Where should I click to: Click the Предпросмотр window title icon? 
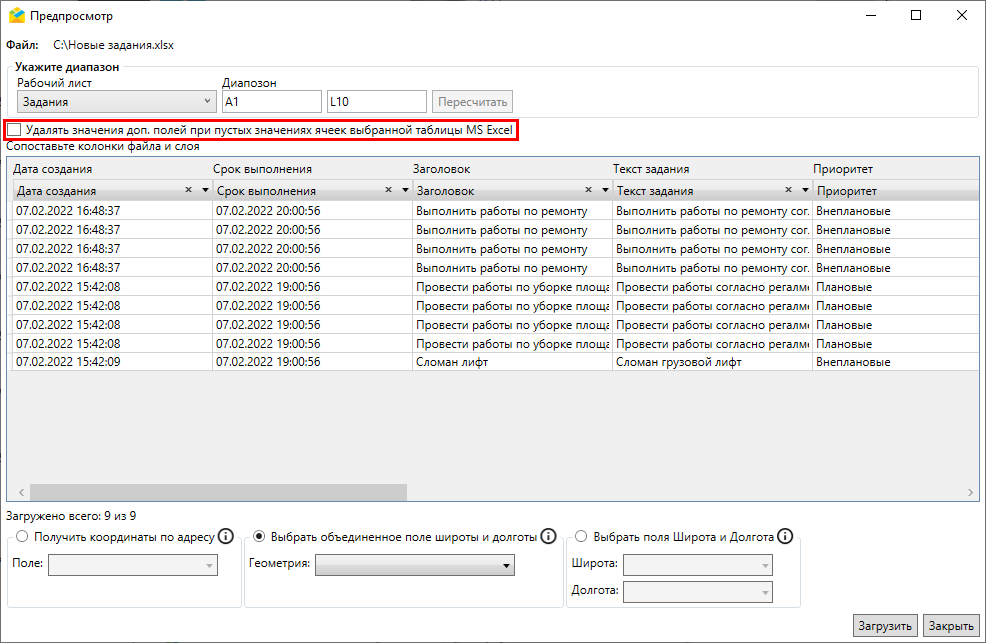click(x=16, y=16)
